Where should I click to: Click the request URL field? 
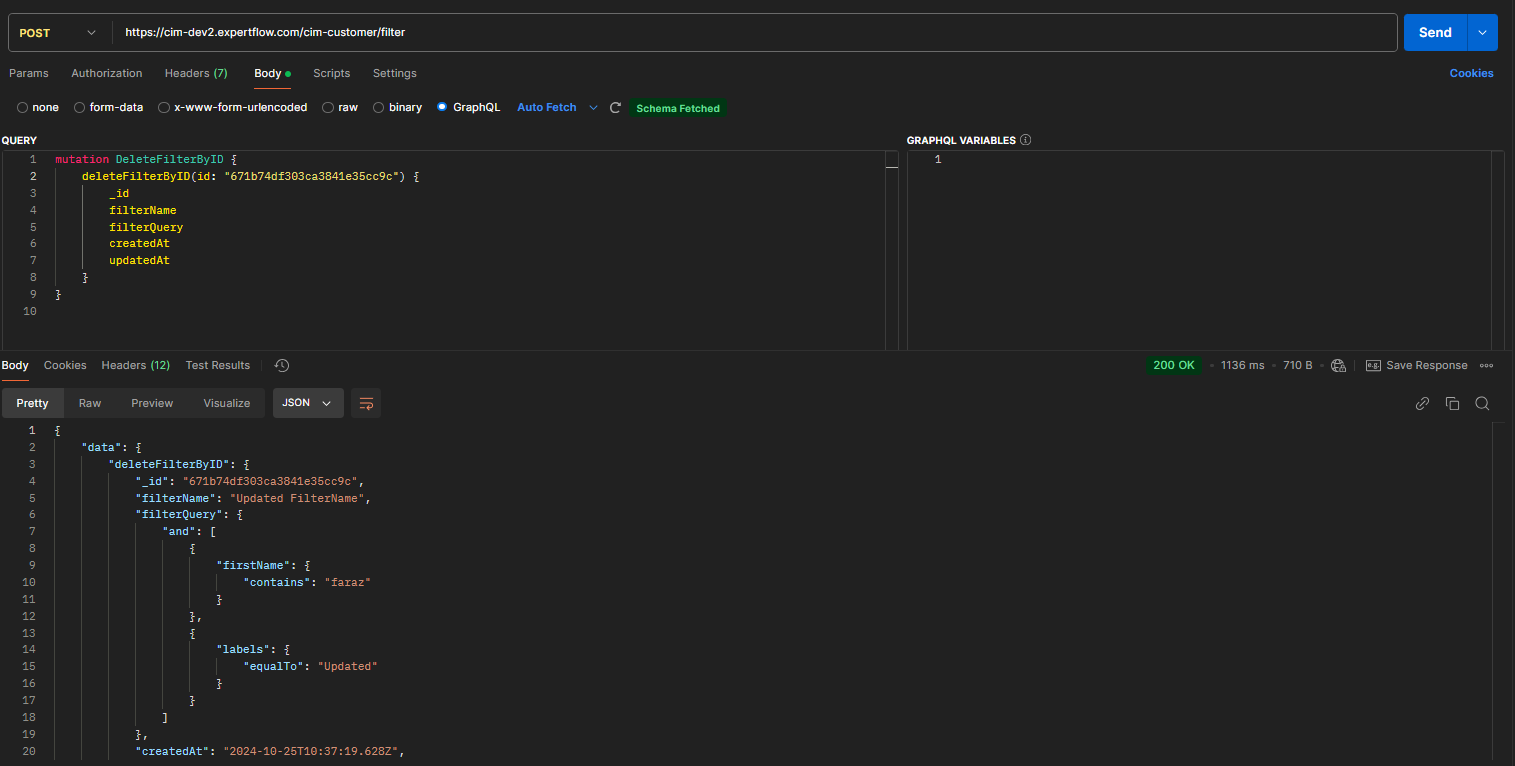coord(750,33)
